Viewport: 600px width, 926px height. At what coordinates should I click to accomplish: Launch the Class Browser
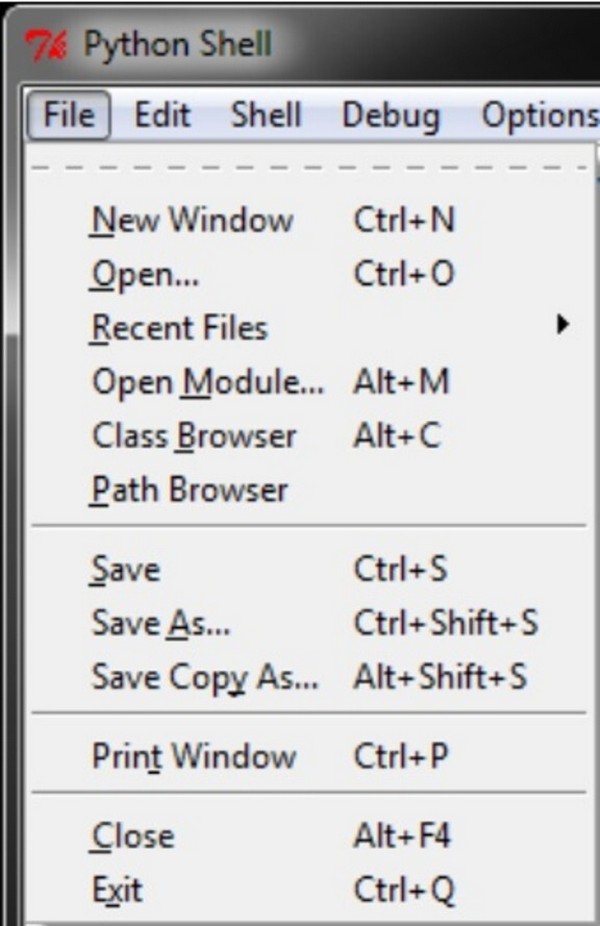click(x=312, y=436)
